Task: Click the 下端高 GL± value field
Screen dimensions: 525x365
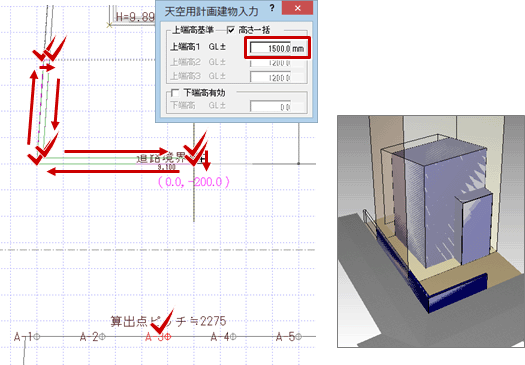Action: (x=271, y=106)
